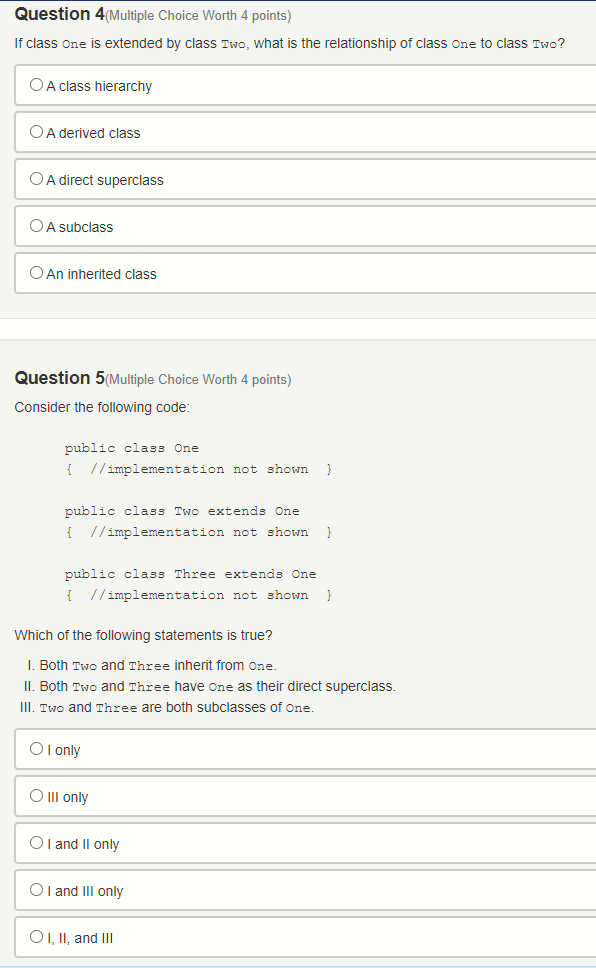
Task: Select the "A subclass" answer for Question 4
Action: [35, 226]
